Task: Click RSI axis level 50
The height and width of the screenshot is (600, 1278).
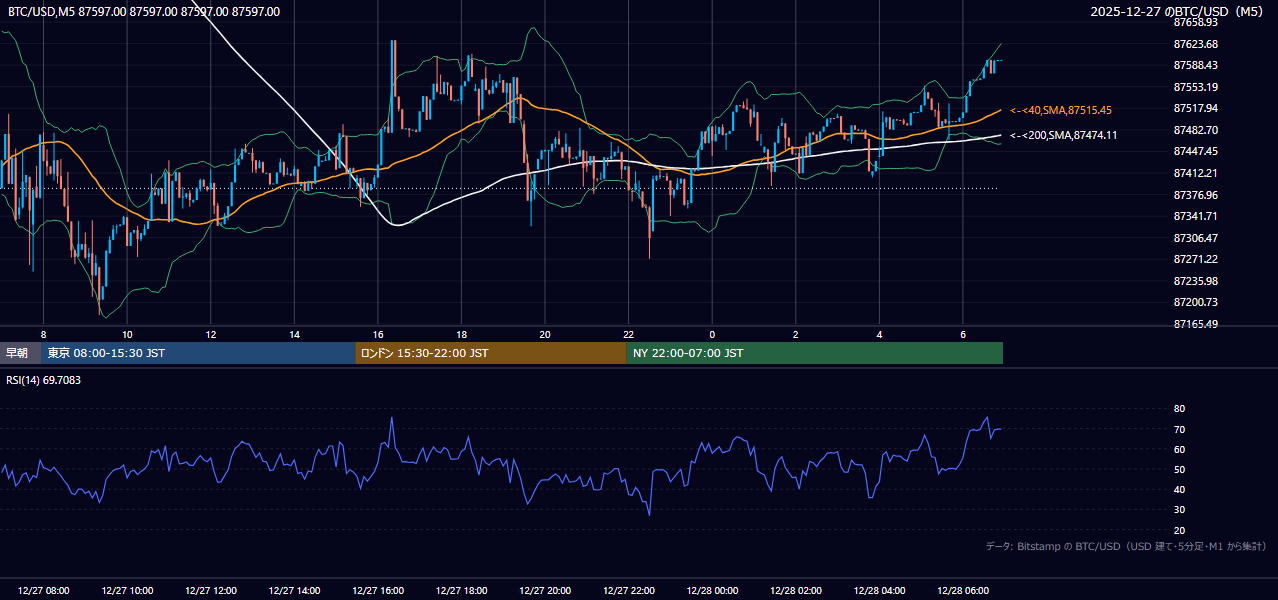Action: coord(1180,469)
